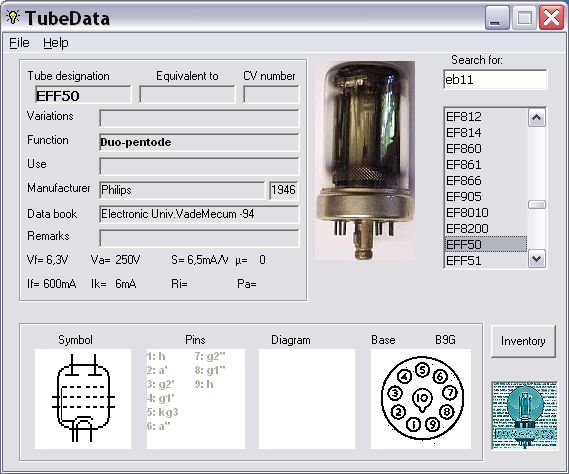This screenshot has height=474, width=569.
Task: Open the File menu
Action: point(19,43)
